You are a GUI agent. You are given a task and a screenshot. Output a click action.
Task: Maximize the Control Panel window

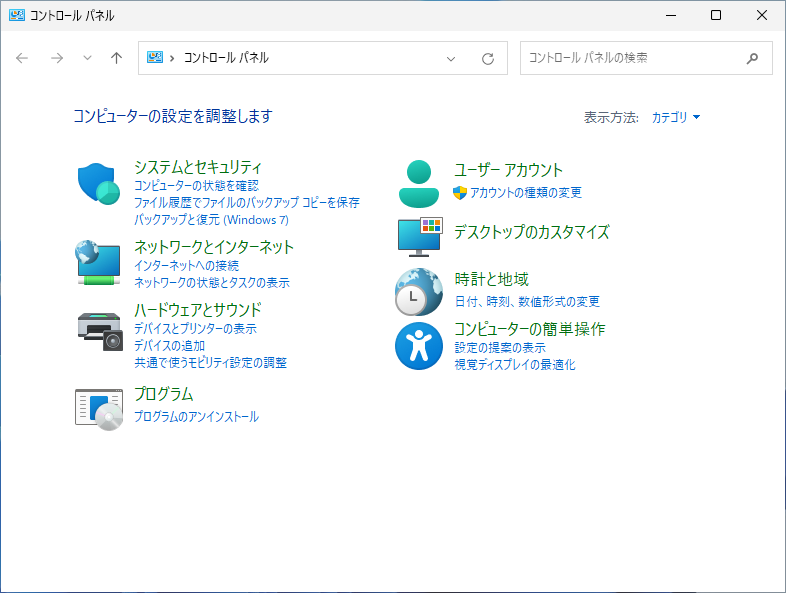(x=716, y=16)
